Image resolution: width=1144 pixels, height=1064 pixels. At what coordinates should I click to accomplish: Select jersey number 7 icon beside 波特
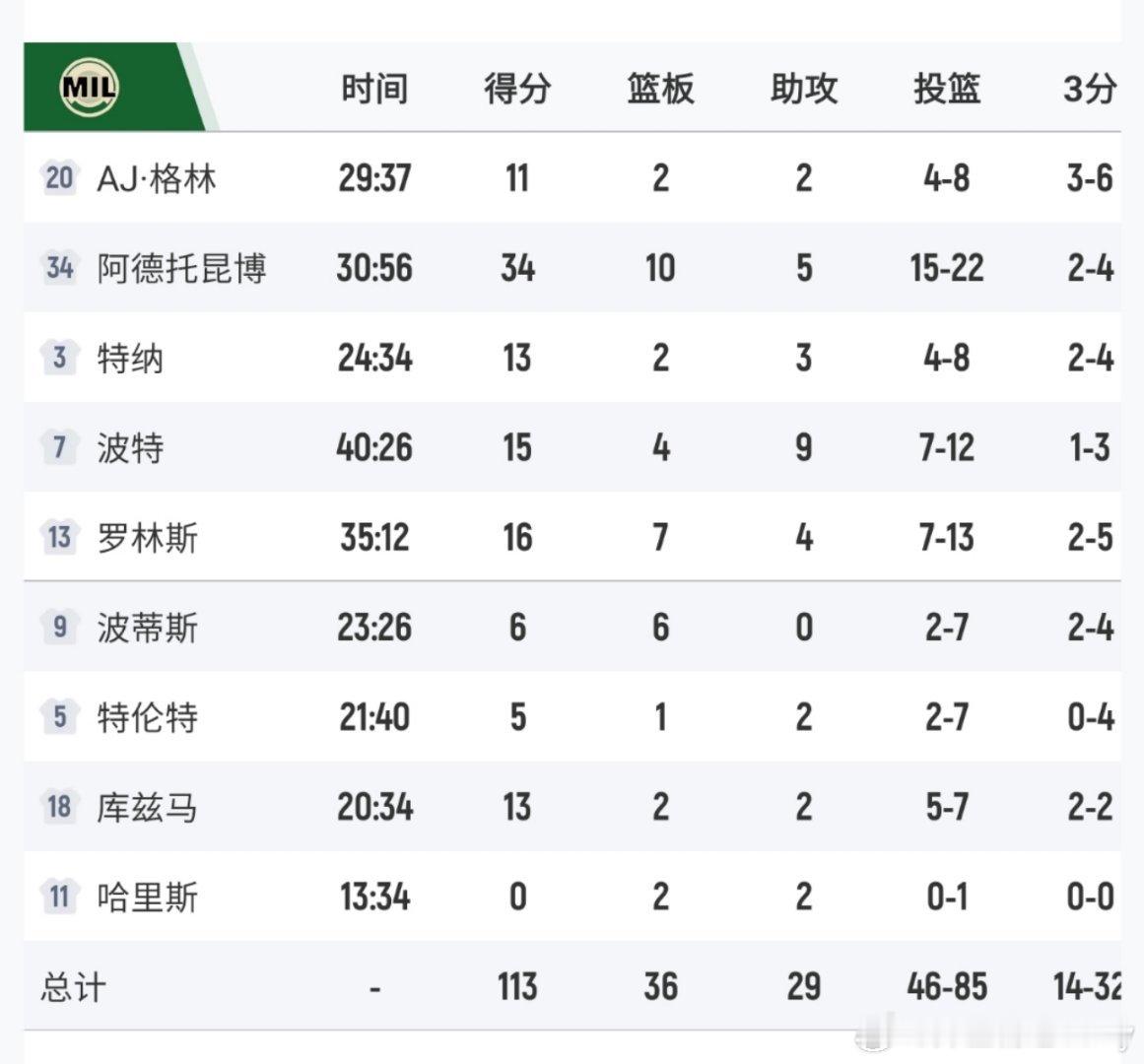pyautogui.click(x=59, y=446)
